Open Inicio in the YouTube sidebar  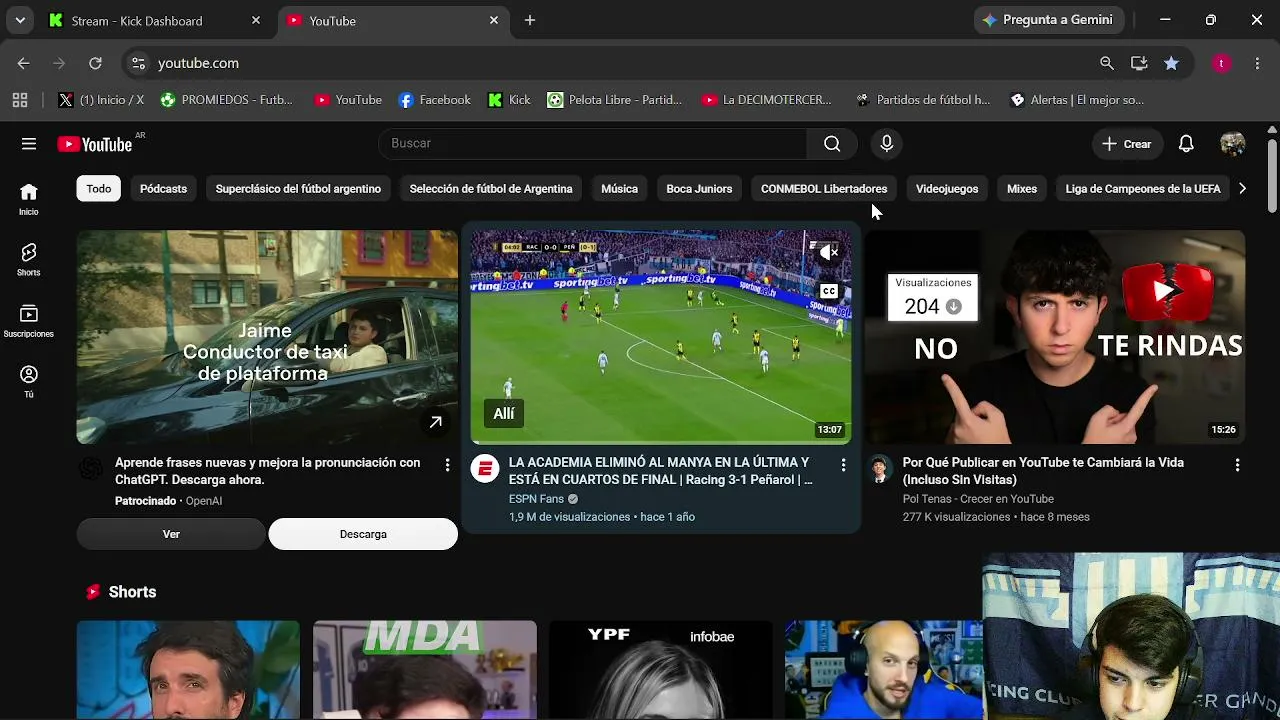coord(29,199)
